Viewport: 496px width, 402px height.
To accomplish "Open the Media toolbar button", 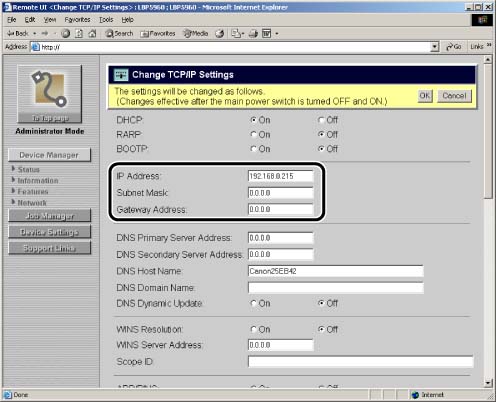I will (x=196, y=33).
